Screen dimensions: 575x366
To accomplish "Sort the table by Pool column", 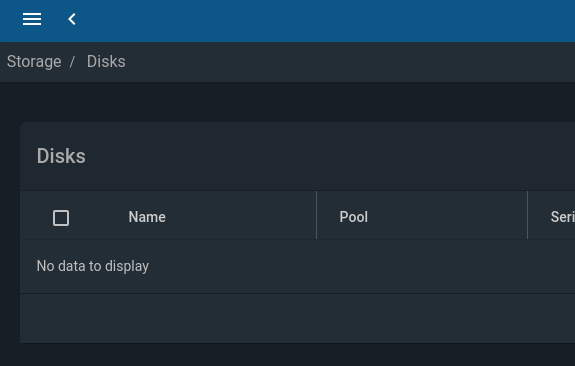I will coord(354,217).
